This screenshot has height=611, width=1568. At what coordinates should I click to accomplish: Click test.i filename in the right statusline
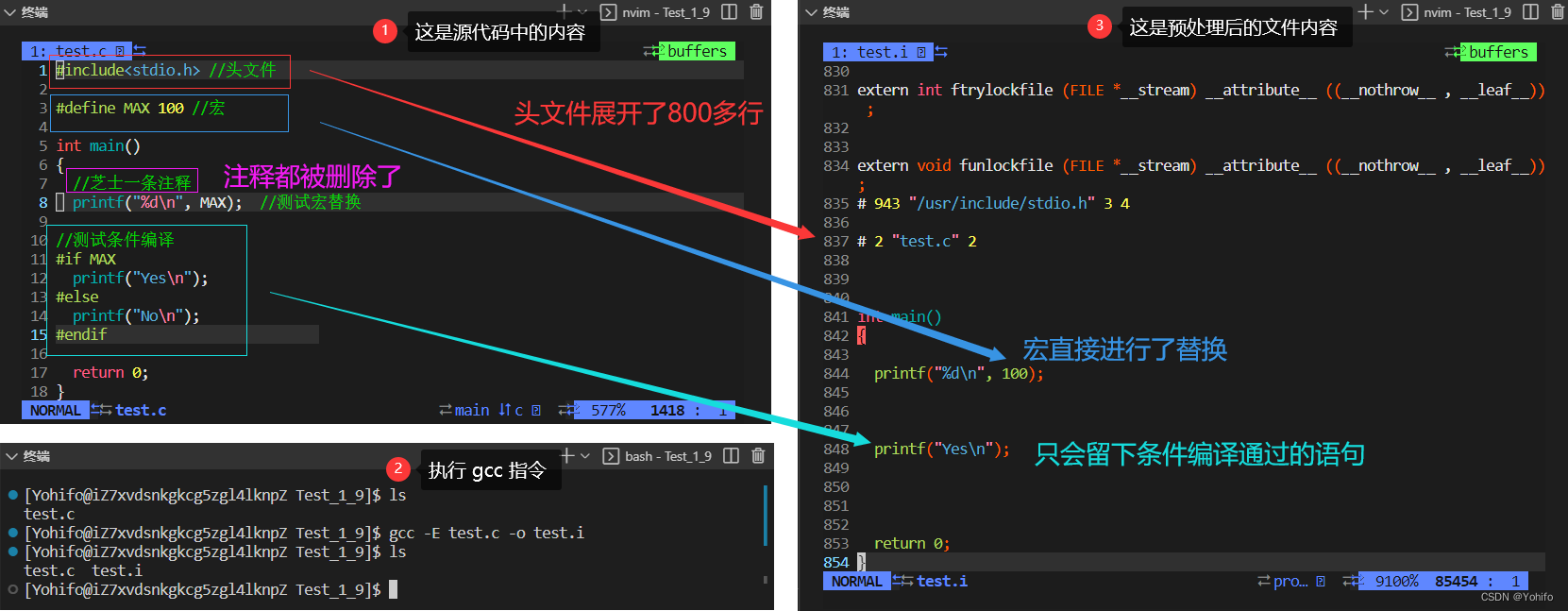tap(942, 581)
